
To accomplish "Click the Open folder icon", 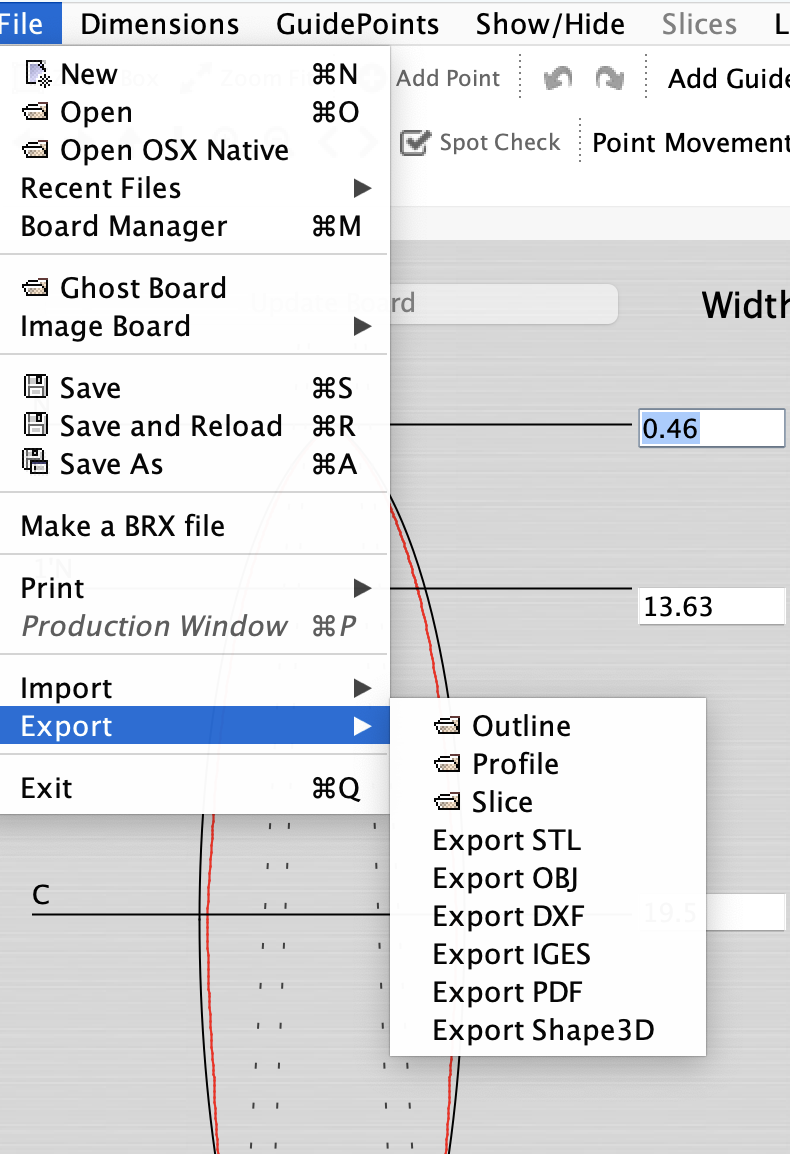I will pyautogui.click(x=36, y=112).
